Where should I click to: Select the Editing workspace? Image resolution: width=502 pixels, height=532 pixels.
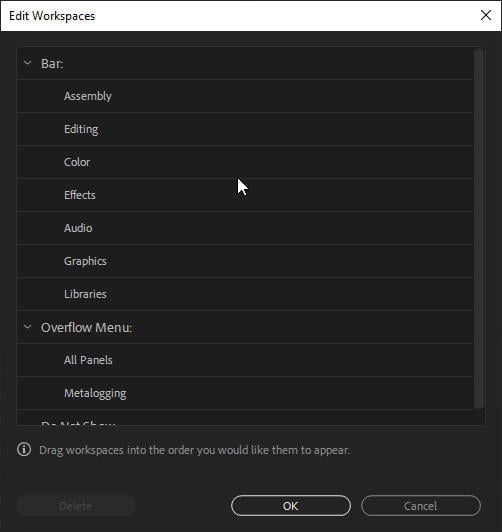coord(244,129)
